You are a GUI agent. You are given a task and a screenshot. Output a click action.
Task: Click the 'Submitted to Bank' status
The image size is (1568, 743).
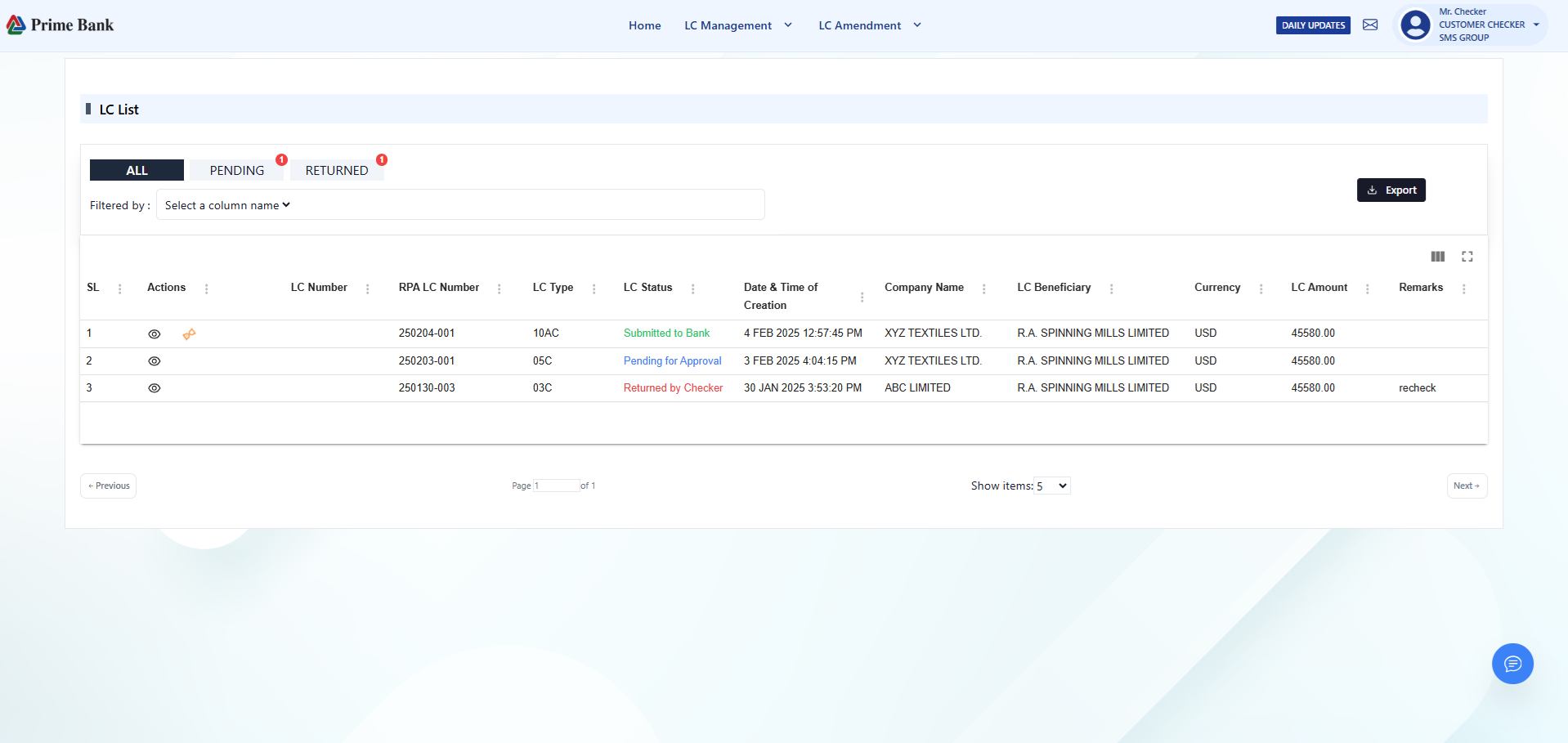click(666, 333)
